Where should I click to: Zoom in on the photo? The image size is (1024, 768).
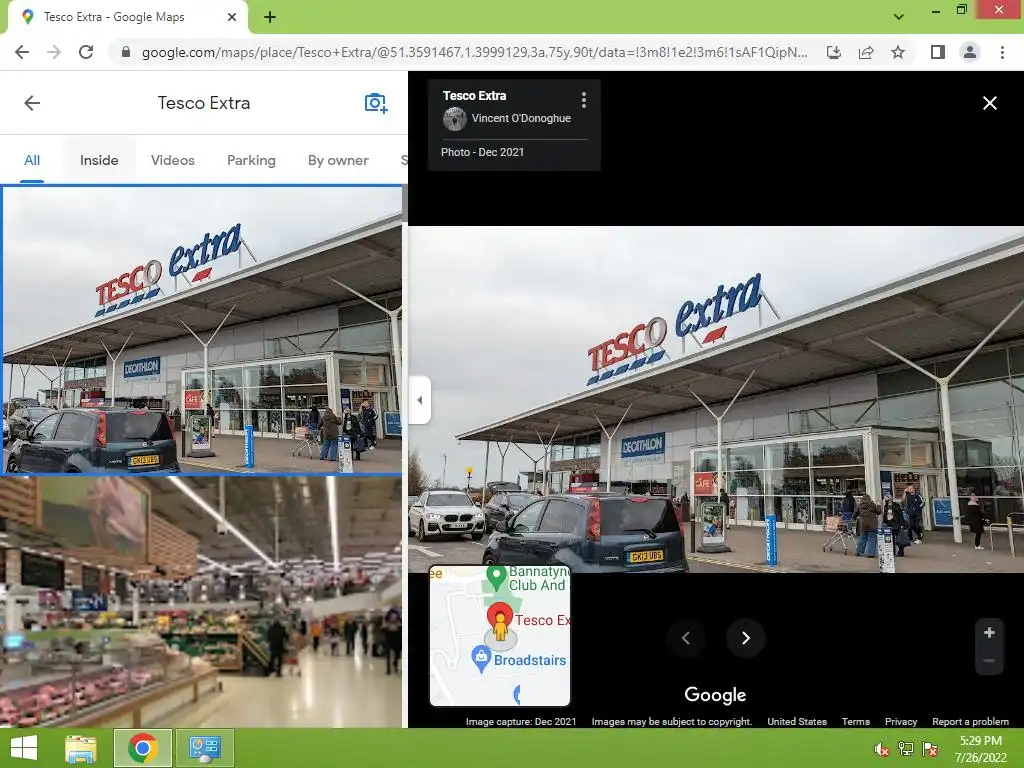(x=989, y=632)
